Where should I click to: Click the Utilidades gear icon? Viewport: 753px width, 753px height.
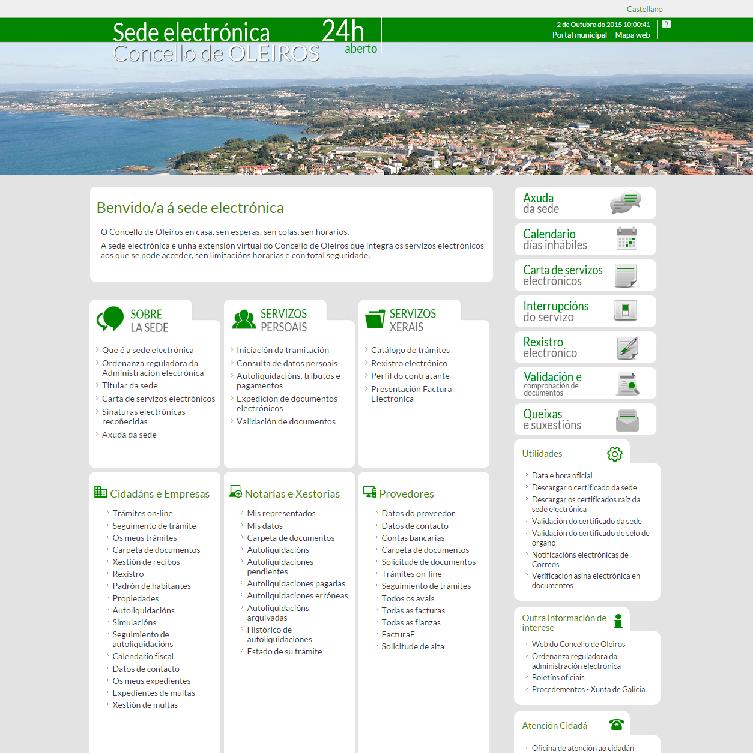(x=614, y=454)
